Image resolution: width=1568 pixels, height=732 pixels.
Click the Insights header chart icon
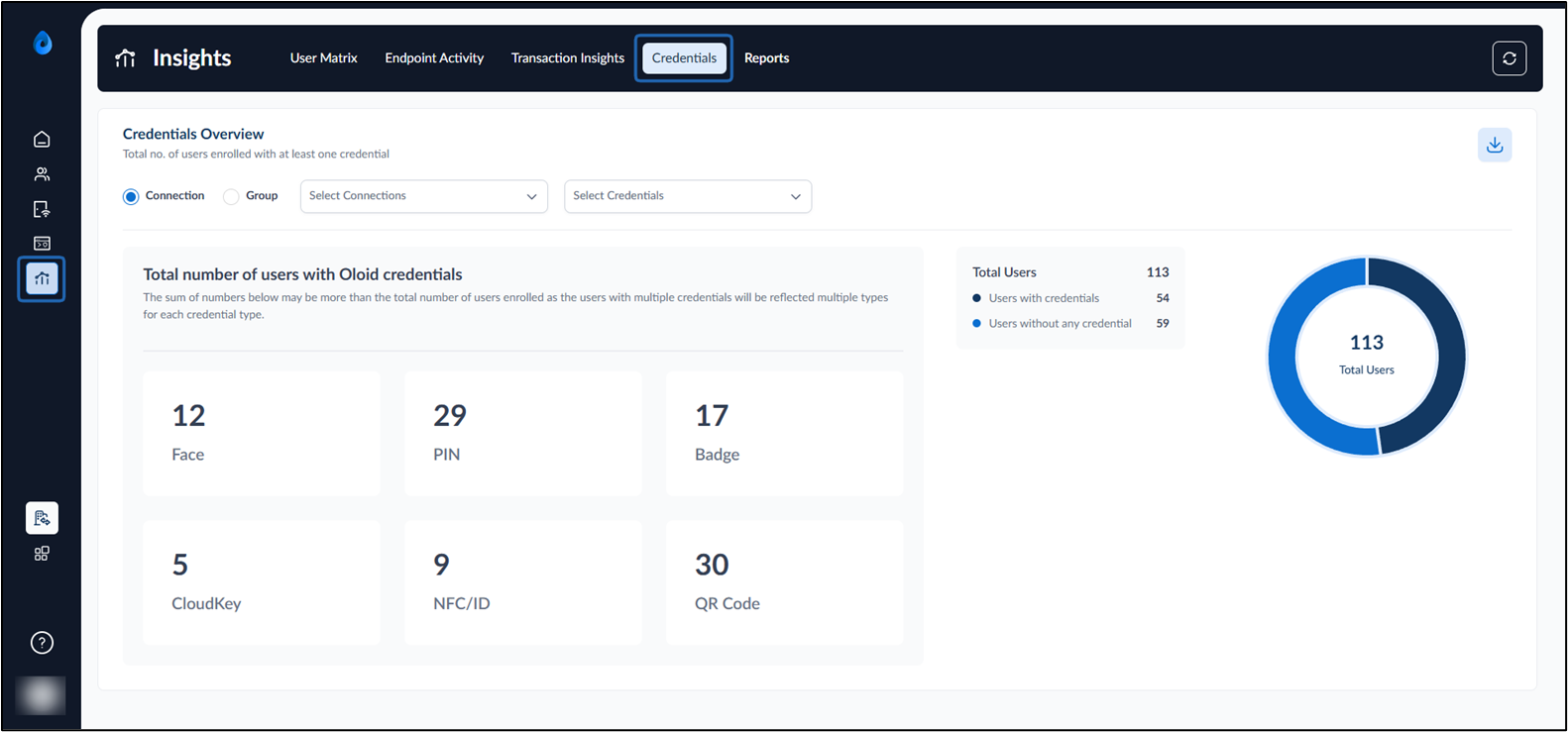coord(126,58)
